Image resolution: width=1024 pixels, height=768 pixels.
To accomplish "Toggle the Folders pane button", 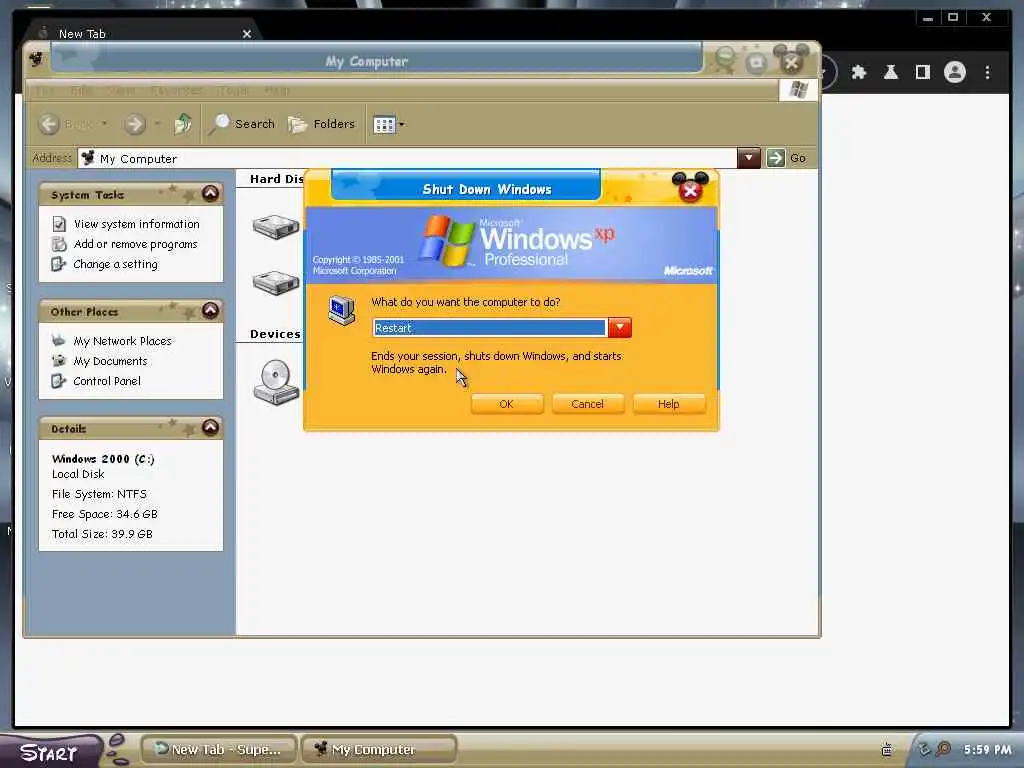I will [x=322, y=123].
